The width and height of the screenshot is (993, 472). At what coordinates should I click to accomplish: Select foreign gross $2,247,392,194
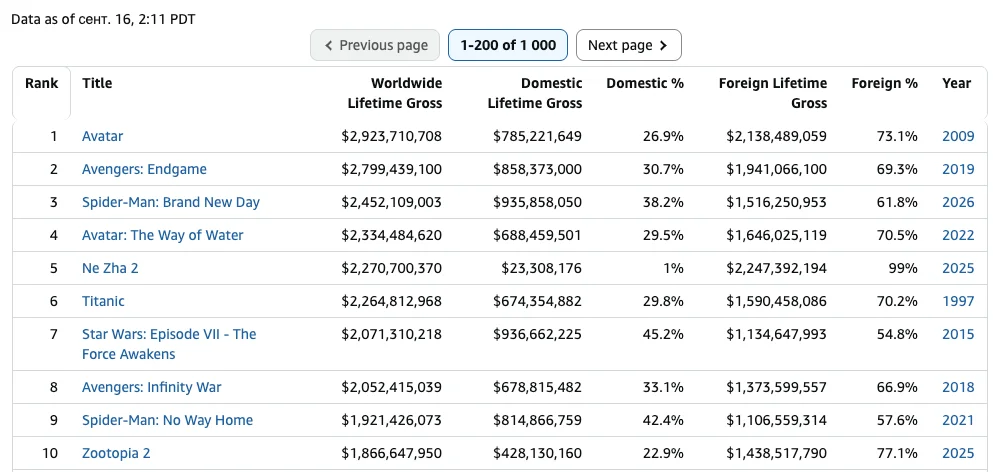point(776,268)
